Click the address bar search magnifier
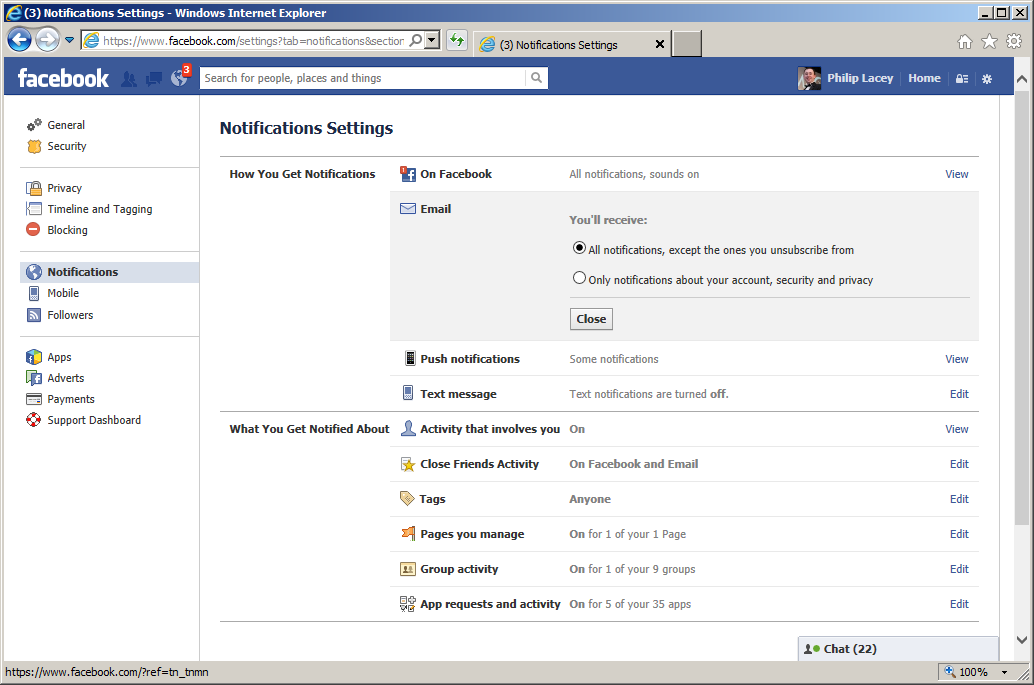Viewport: 1034px width, 685px height. tap(415, 40)
